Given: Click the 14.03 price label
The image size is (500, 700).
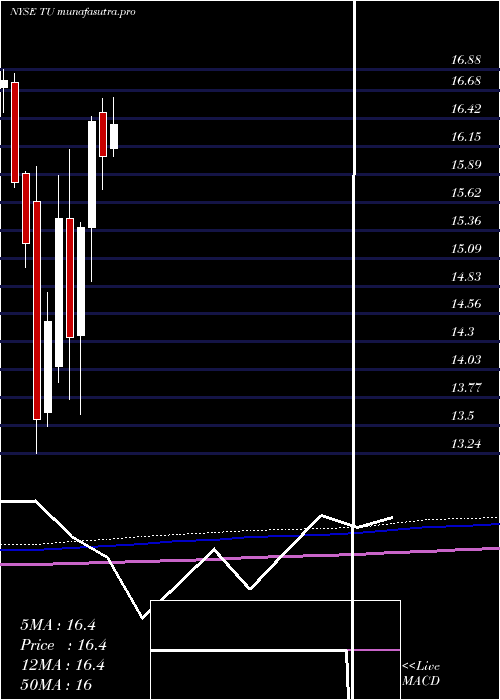Looking at the screenshot, I should point(466,360).
